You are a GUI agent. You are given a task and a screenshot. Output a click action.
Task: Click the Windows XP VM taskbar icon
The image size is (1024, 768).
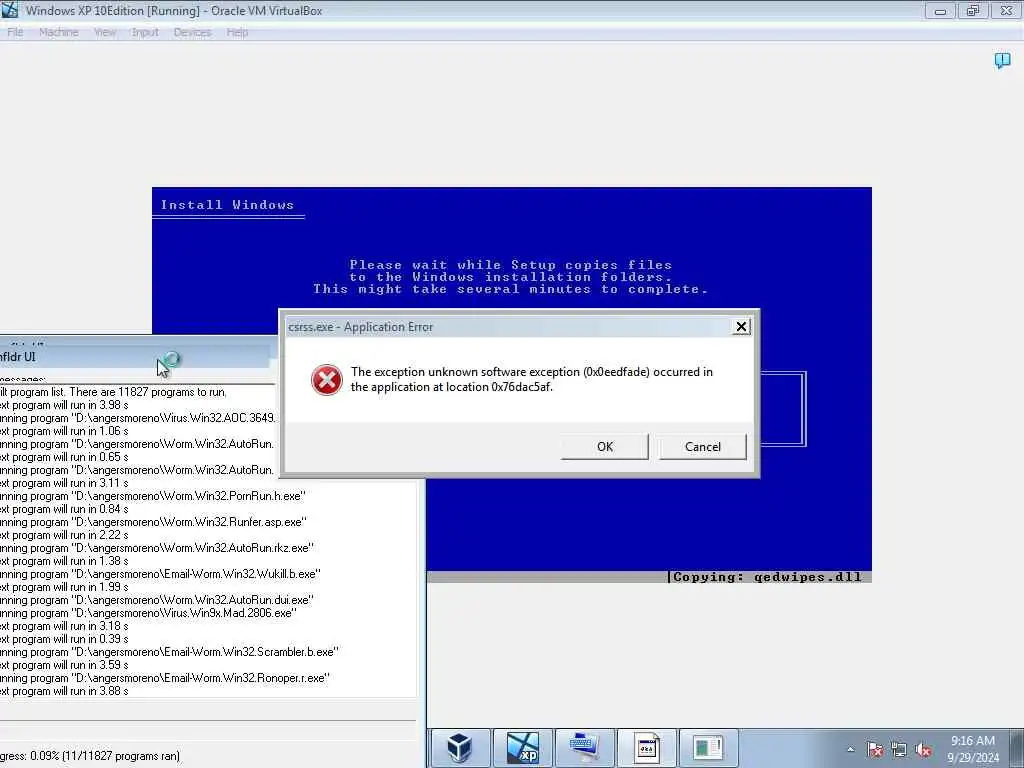click(x=523, y=747)
